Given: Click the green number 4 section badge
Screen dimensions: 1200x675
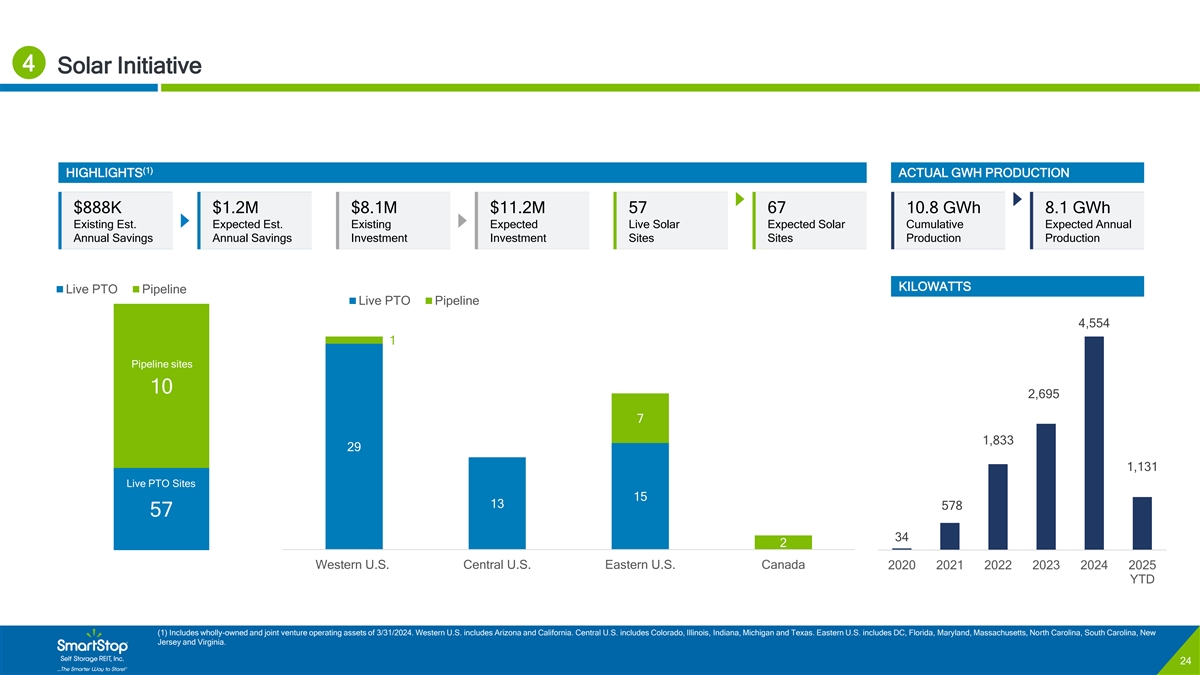Looking at the screenshot, I should pyautogui.click(x=29, y=65).
